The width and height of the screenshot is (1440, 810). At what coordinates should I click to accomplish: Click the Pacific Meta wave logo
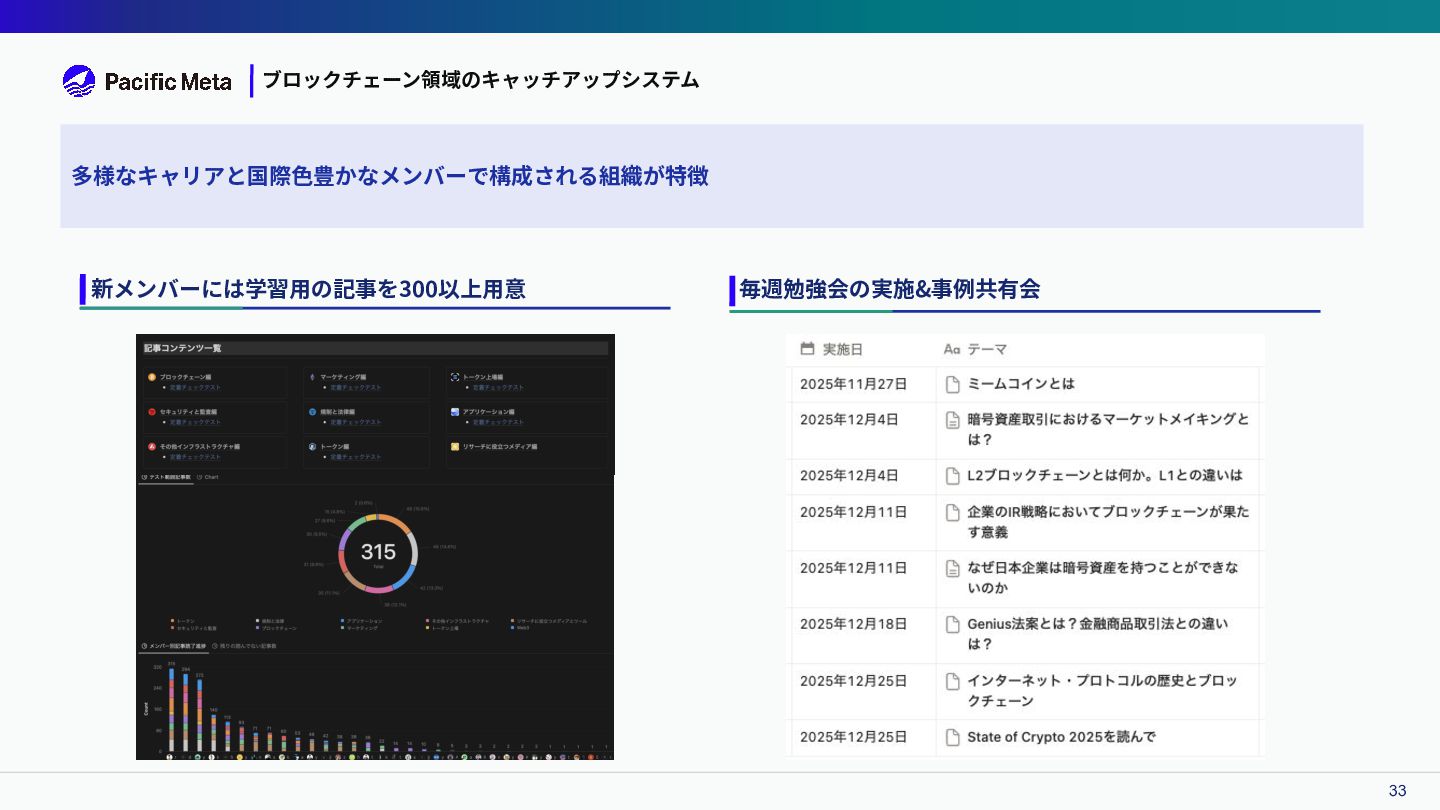79,81
